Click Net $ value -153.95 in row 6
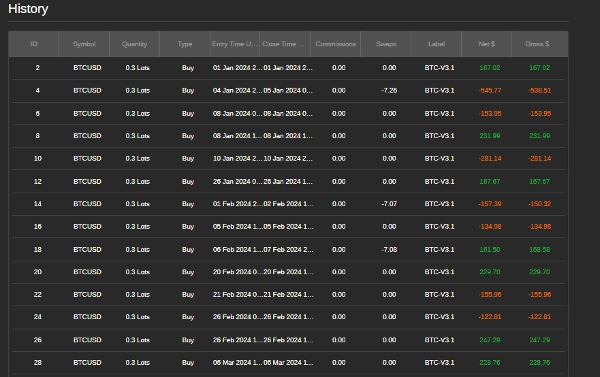Screen dimensions: 600x377 point(490,114)
